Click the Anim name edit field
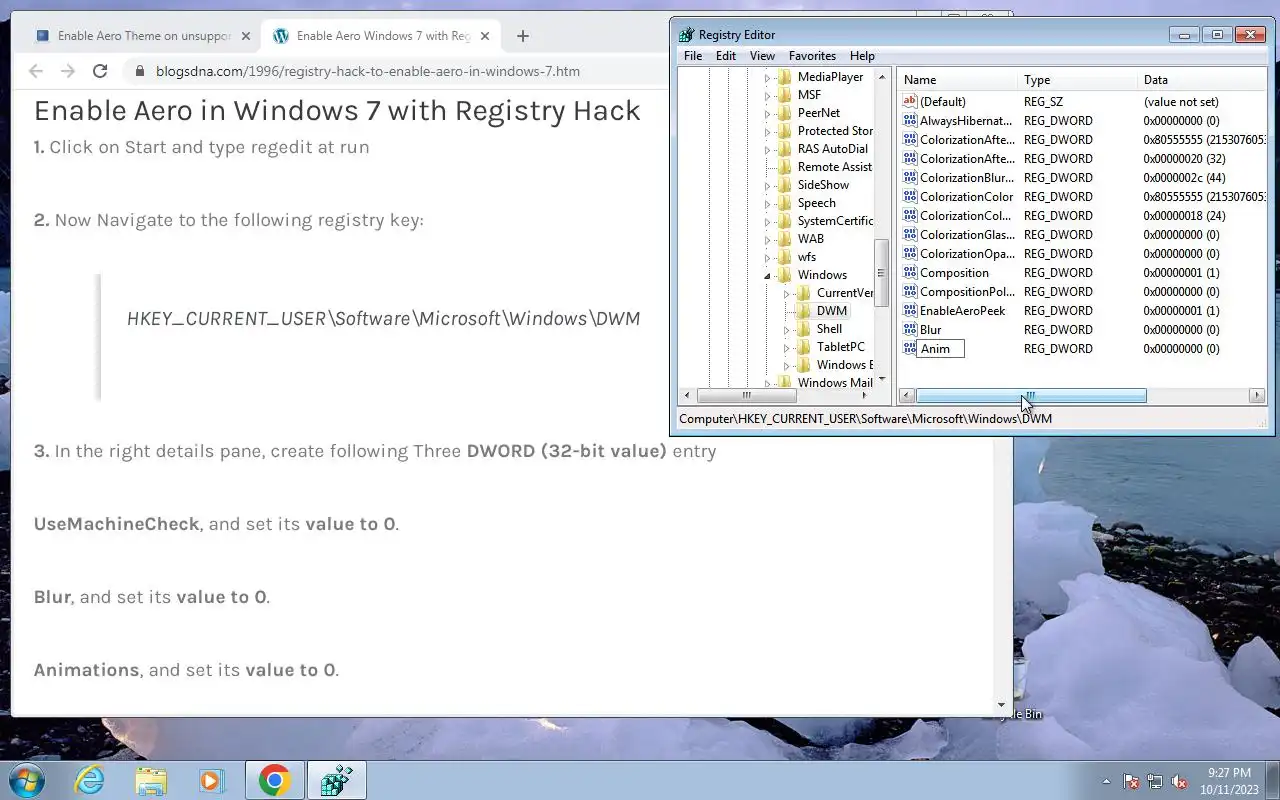1280x800 pixels. pyautogui.click(x=940, y=348)
